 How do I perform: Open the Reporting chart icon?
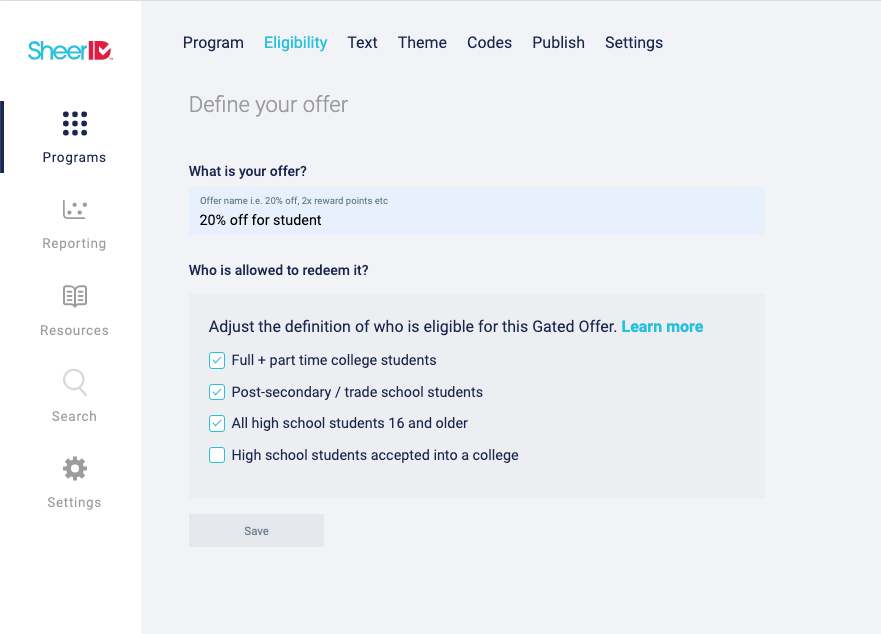click(75, 210)
